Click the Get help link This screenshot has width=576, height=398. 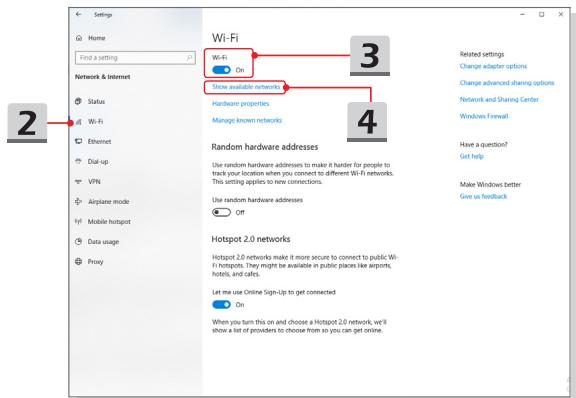point(472,156)
